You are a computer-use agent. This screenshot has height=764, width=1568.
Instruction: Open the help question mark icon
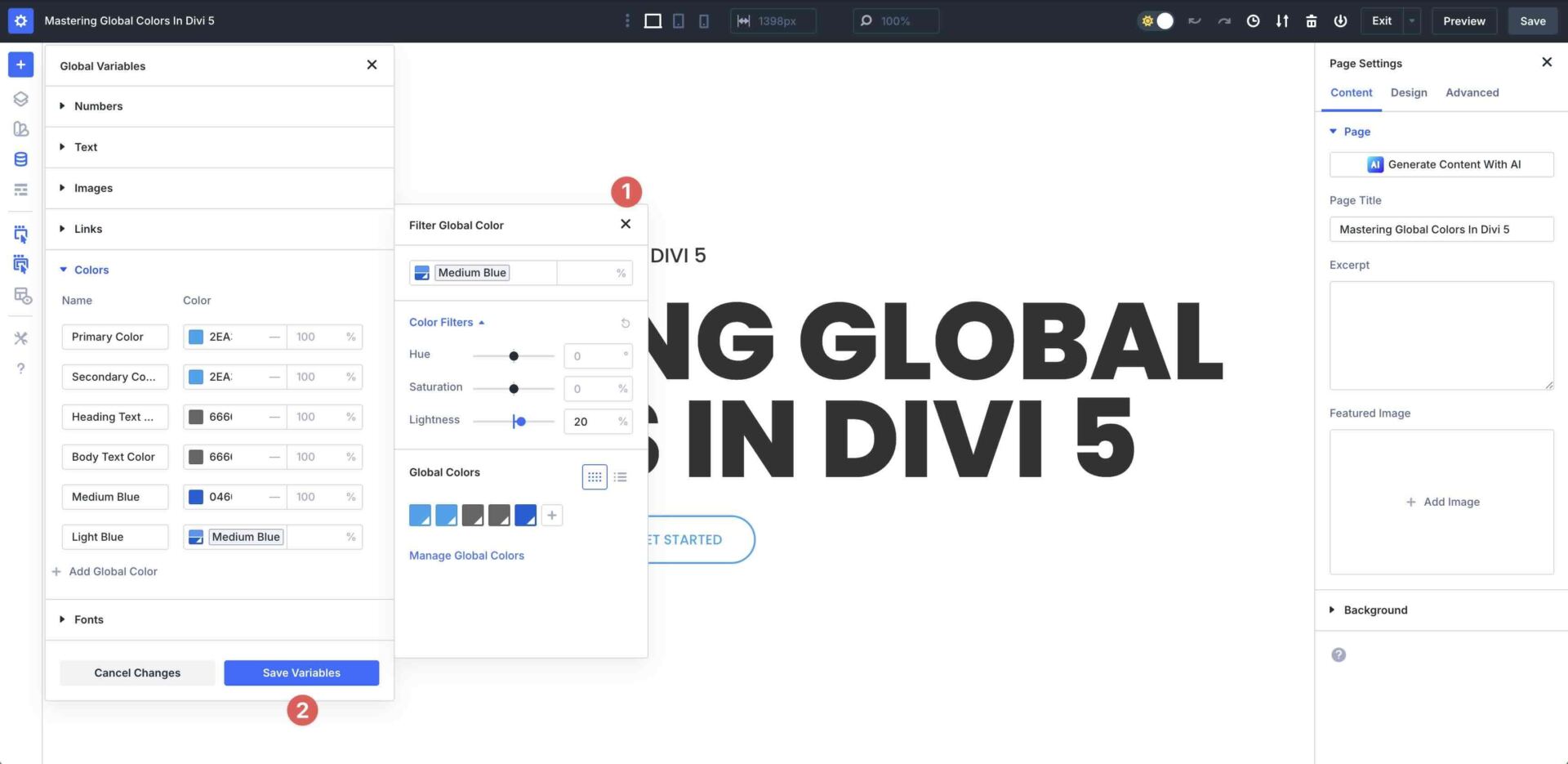[20, 368]
